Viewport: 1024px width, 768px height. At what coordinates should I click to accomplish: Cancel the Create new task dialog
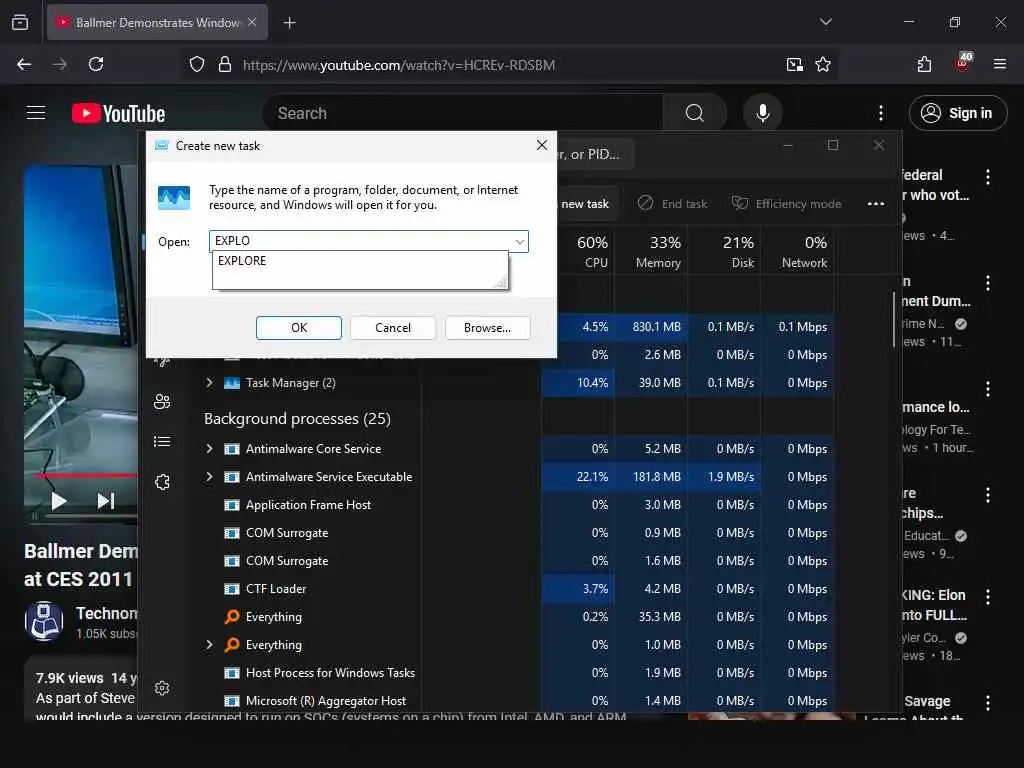click(392, 328)
